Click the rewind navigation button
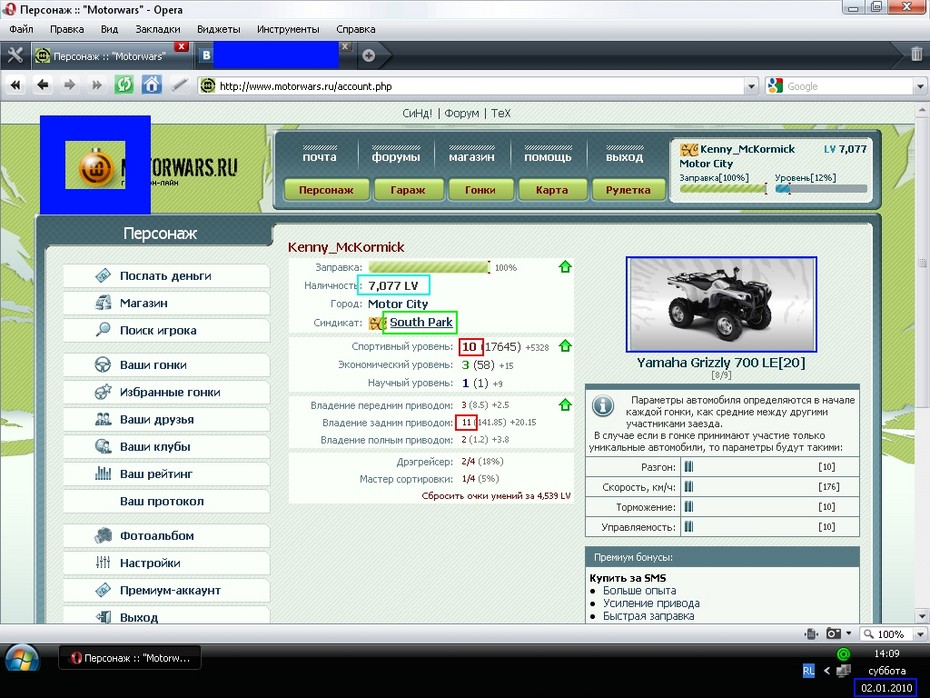The image size is (930, 698). pyautogui.click(x=16, y=85)
